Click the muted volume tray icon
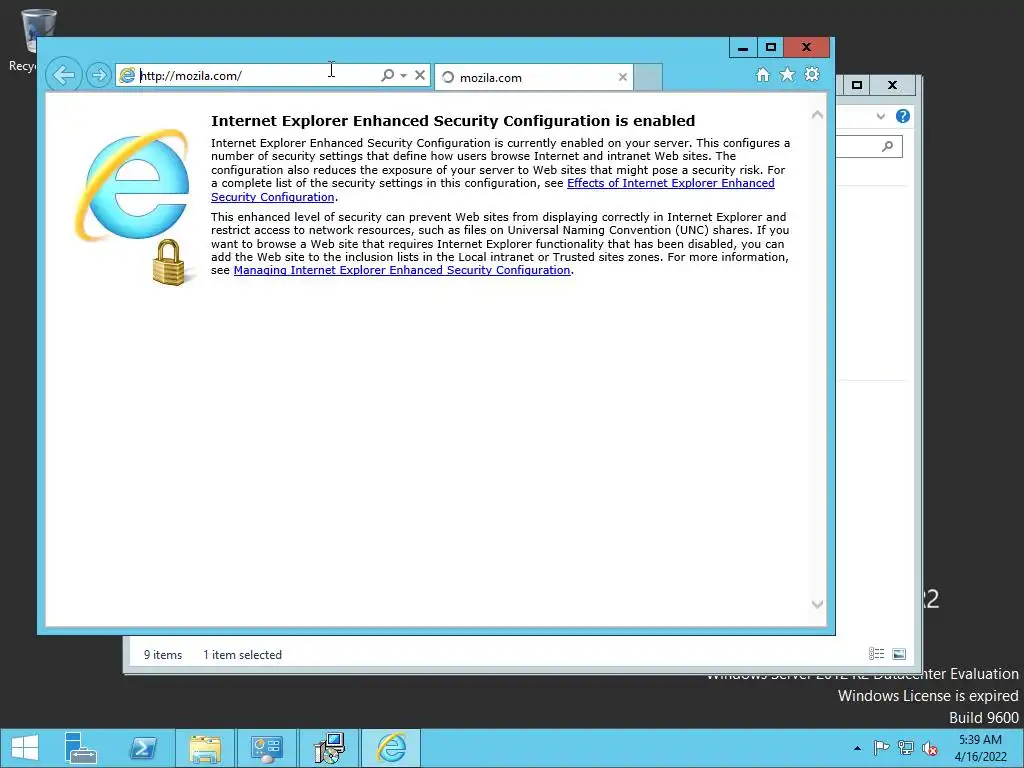The width and height of the screenshot is (1024, 768). click(930, 748)
